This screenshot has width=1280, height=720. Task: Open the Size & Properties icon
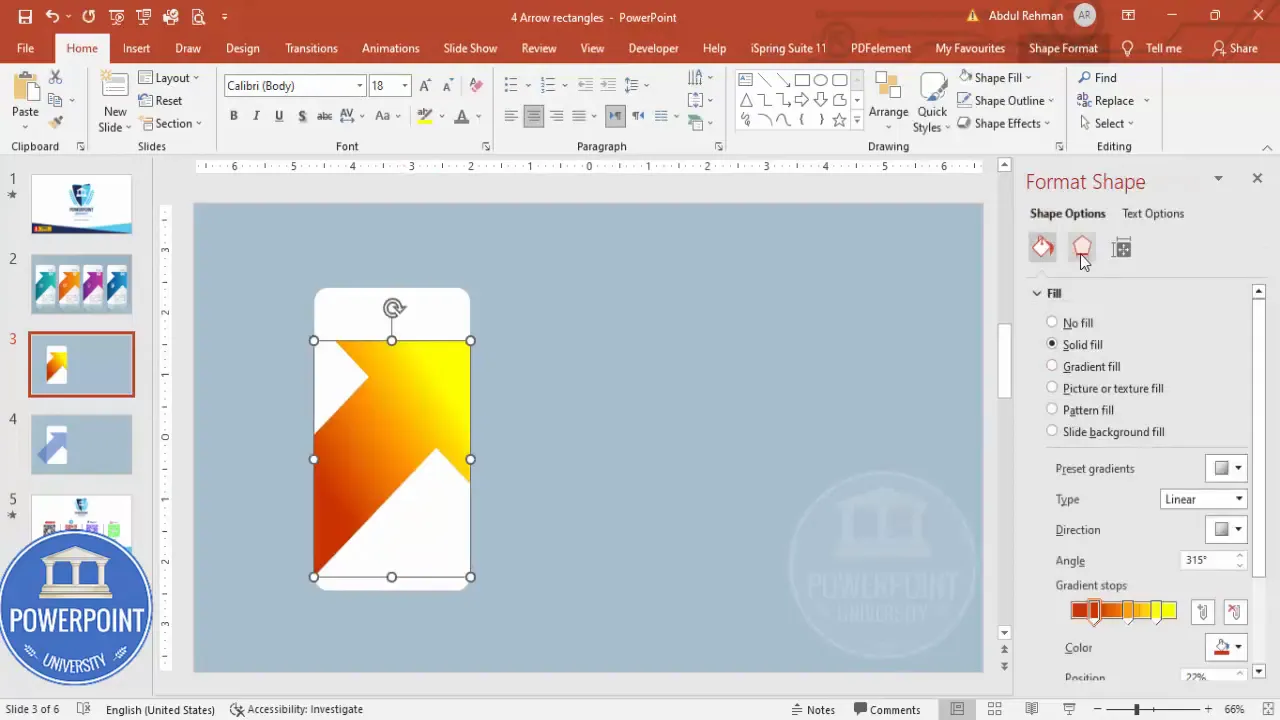1121,248
